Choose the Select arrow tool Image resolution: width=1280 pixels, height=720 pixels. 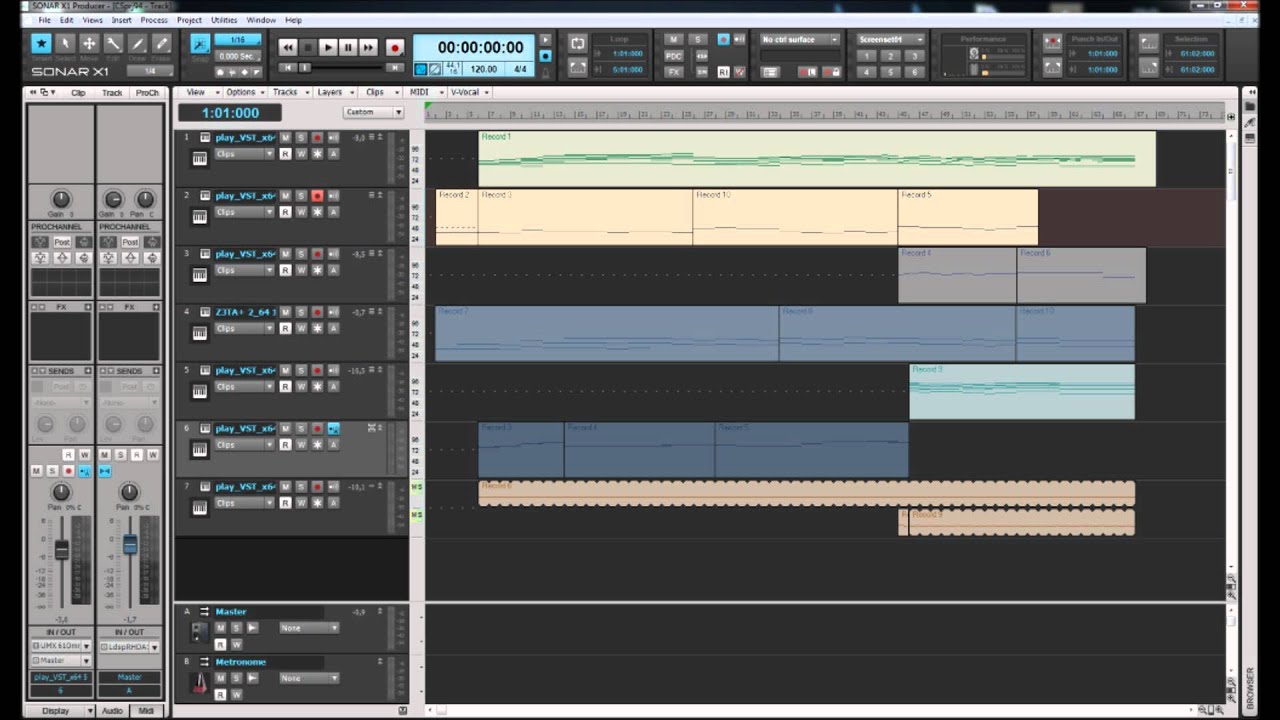(65, 44)
